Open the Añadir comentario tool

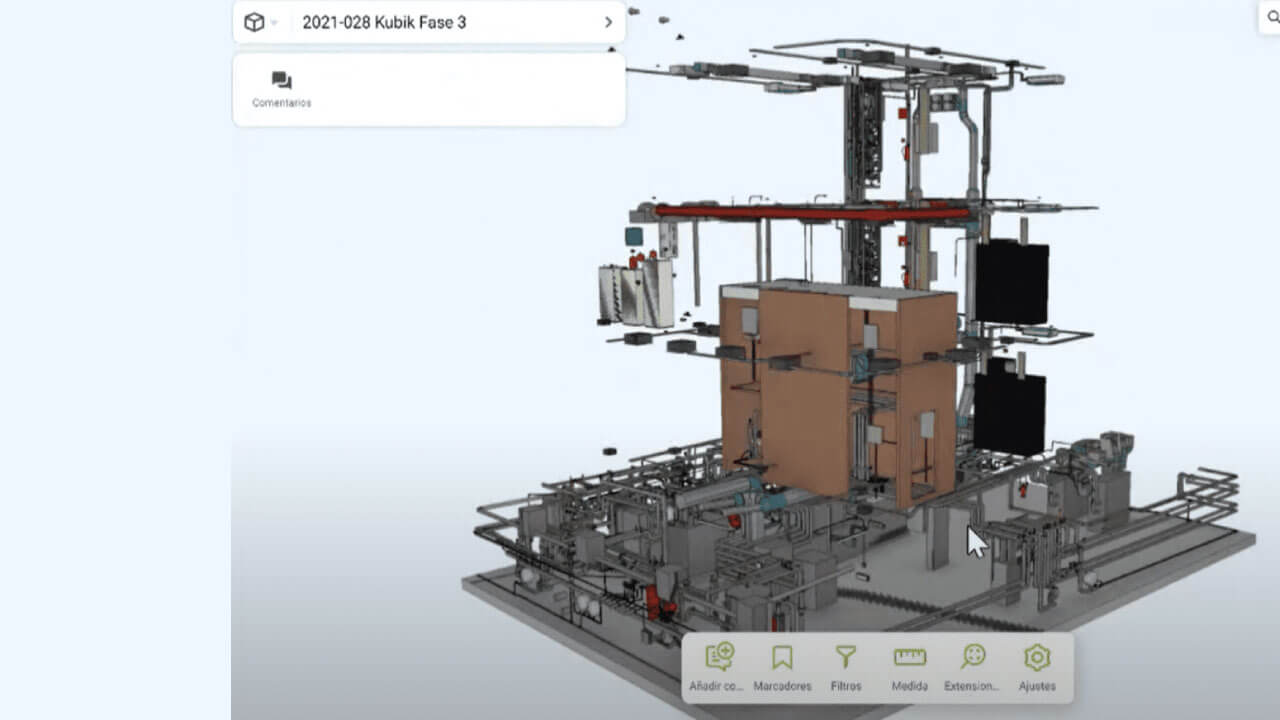pyautogui.click(x=717, y=667)
